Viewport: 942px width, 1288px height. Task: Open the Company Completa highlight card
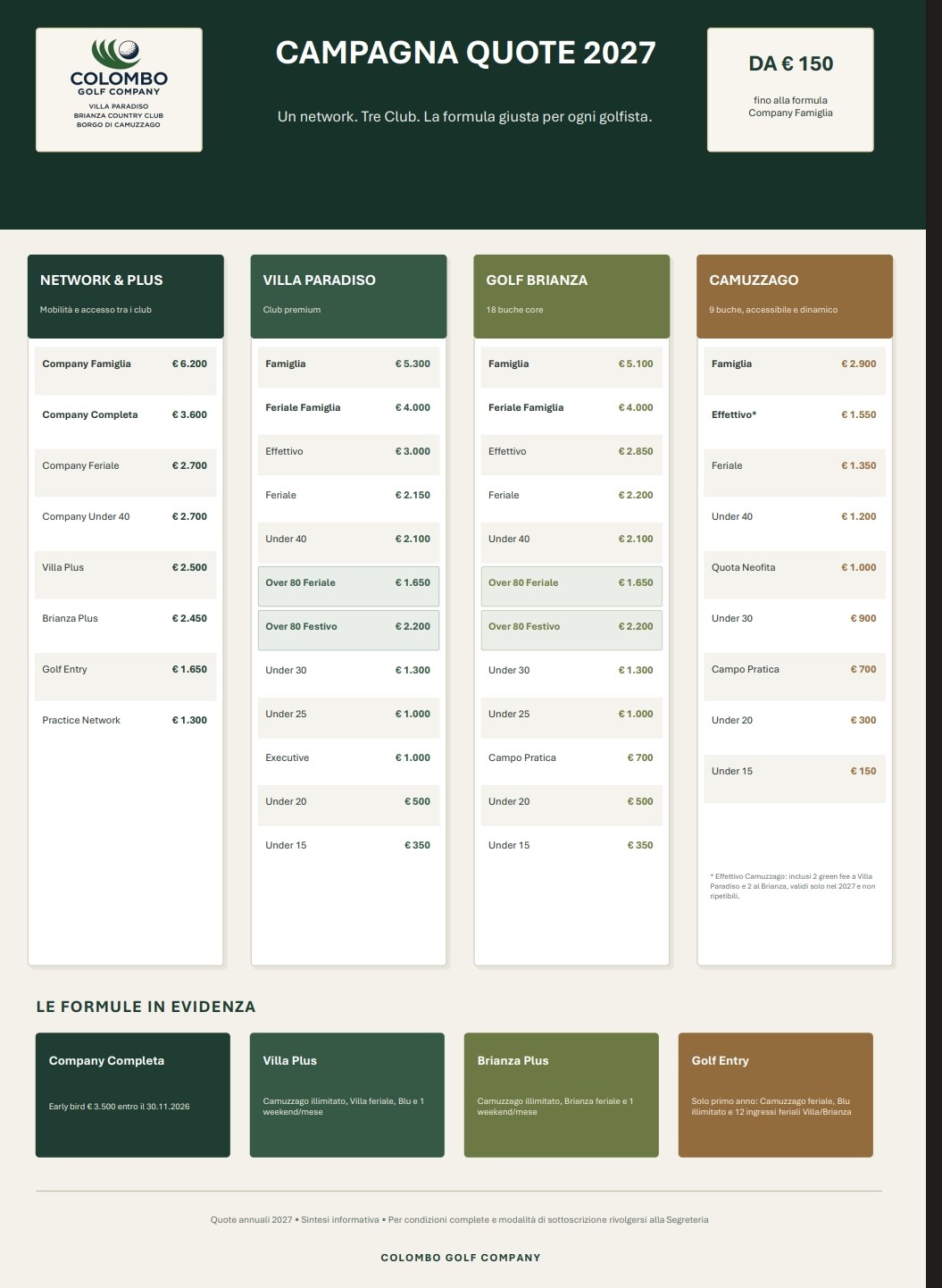tap(133, 1095)
